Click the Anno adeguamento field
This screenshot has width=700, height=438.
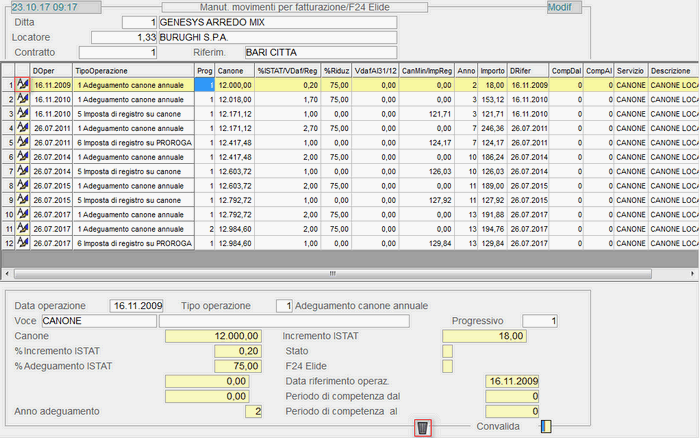click(254, 411)
